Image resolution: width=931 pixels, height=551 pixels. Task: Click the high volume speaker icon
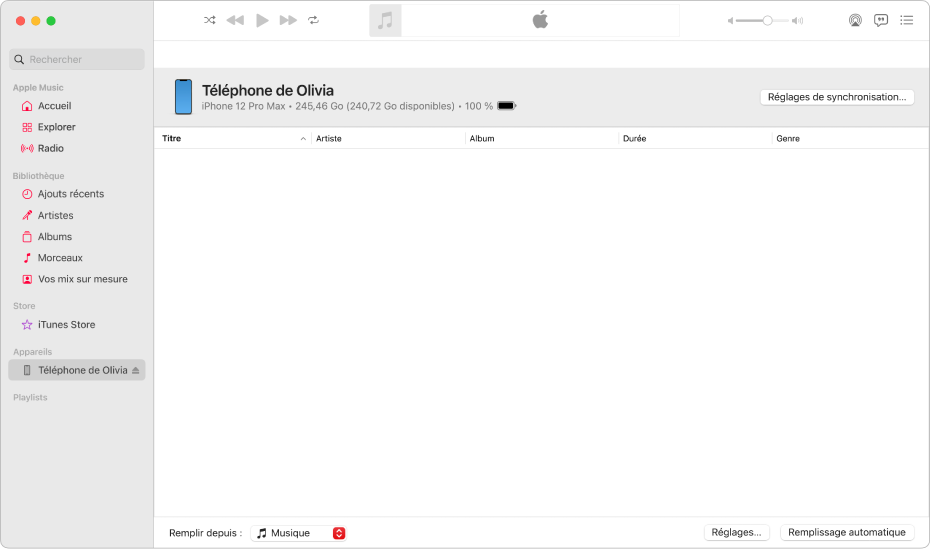pyautogui.click(x=797, y=21)
